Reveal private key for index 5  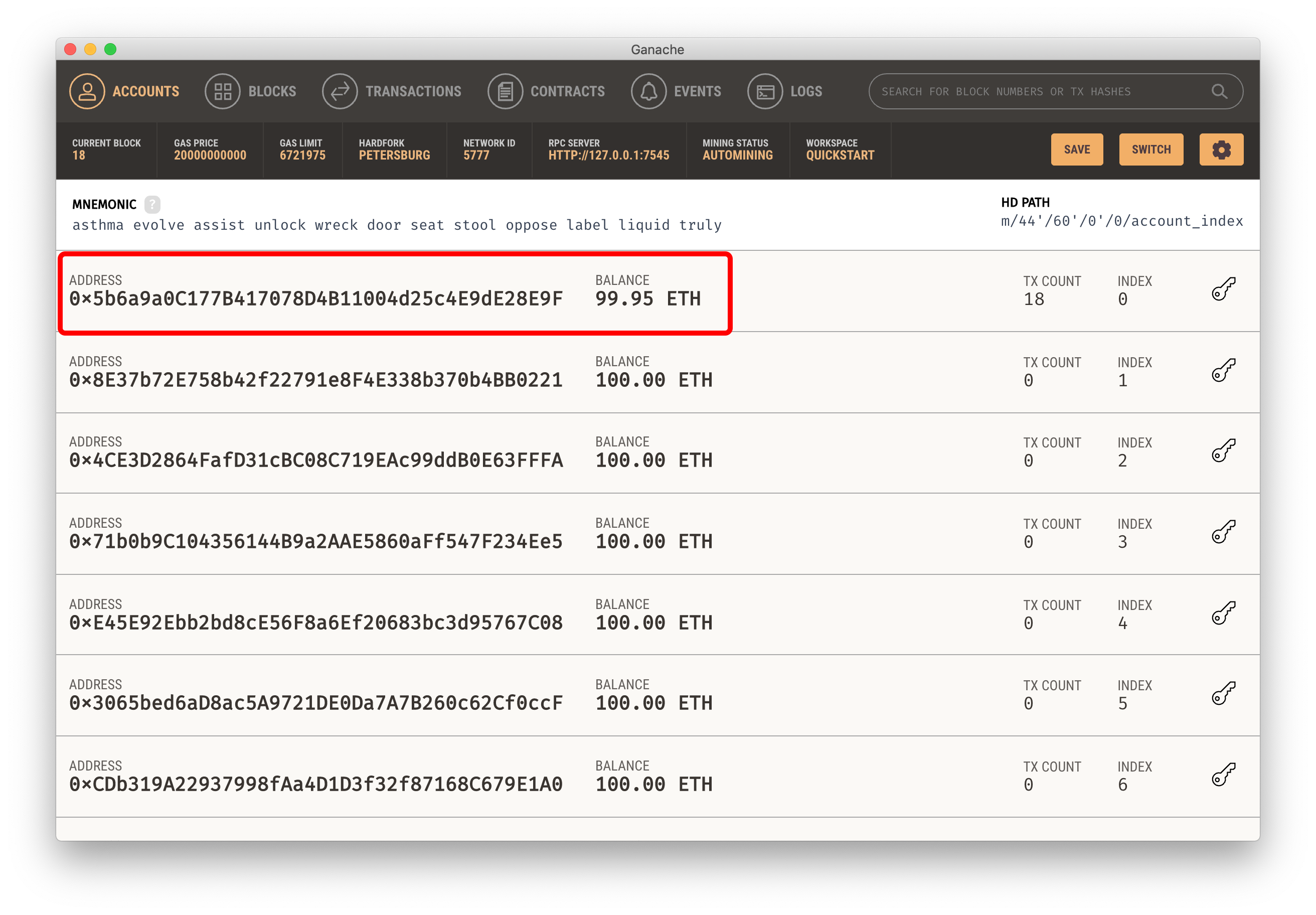click(1223, 694)
